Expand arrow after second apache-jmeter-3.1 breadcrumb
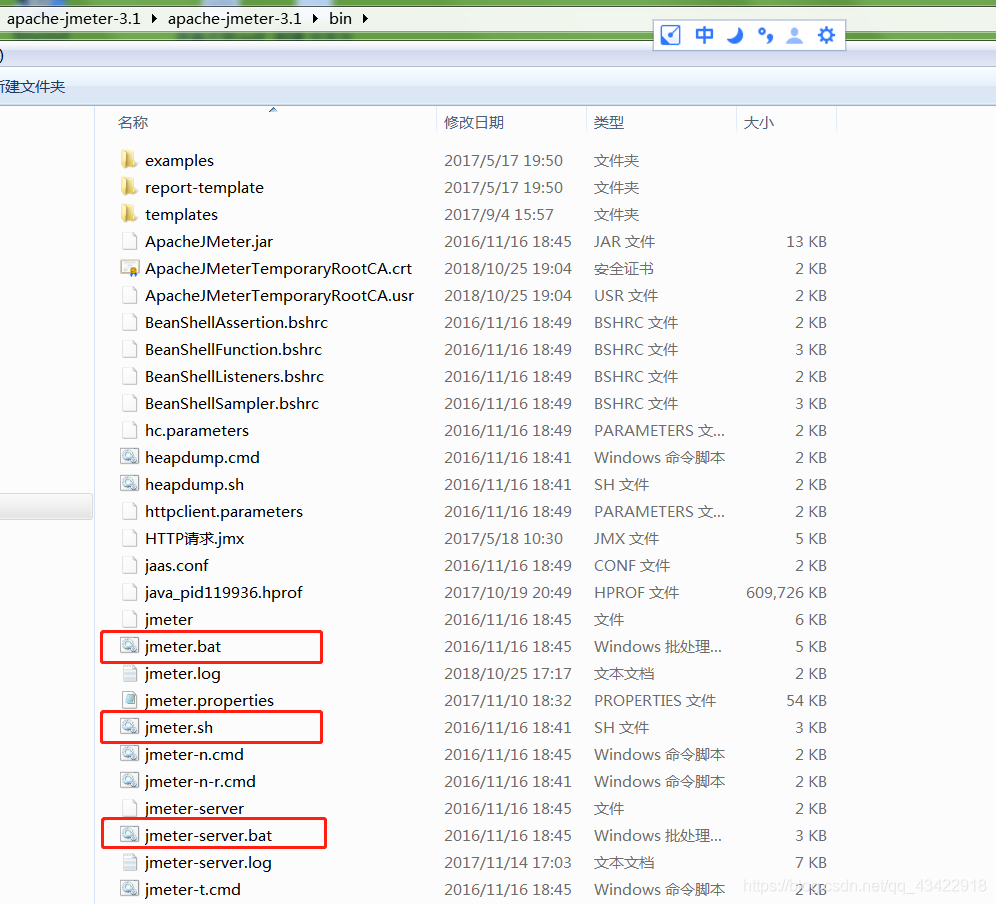The image size is (996, 904). coord(315,18)
